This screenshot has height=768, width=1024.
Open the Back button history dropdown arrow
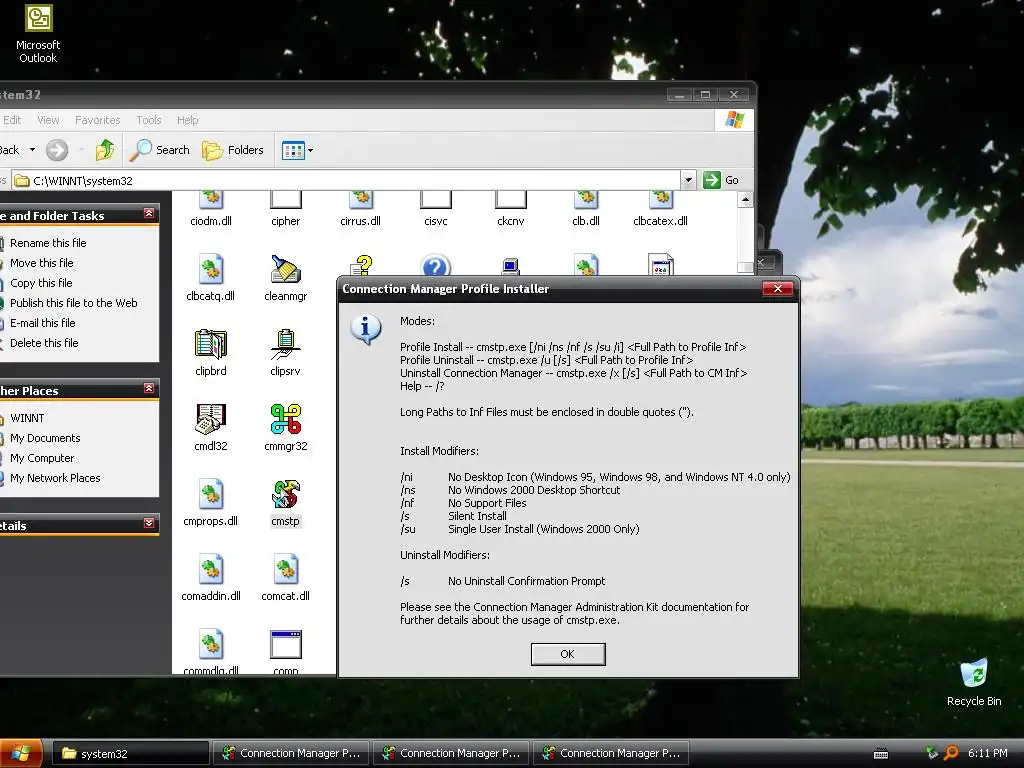click(x=32, y=150)
